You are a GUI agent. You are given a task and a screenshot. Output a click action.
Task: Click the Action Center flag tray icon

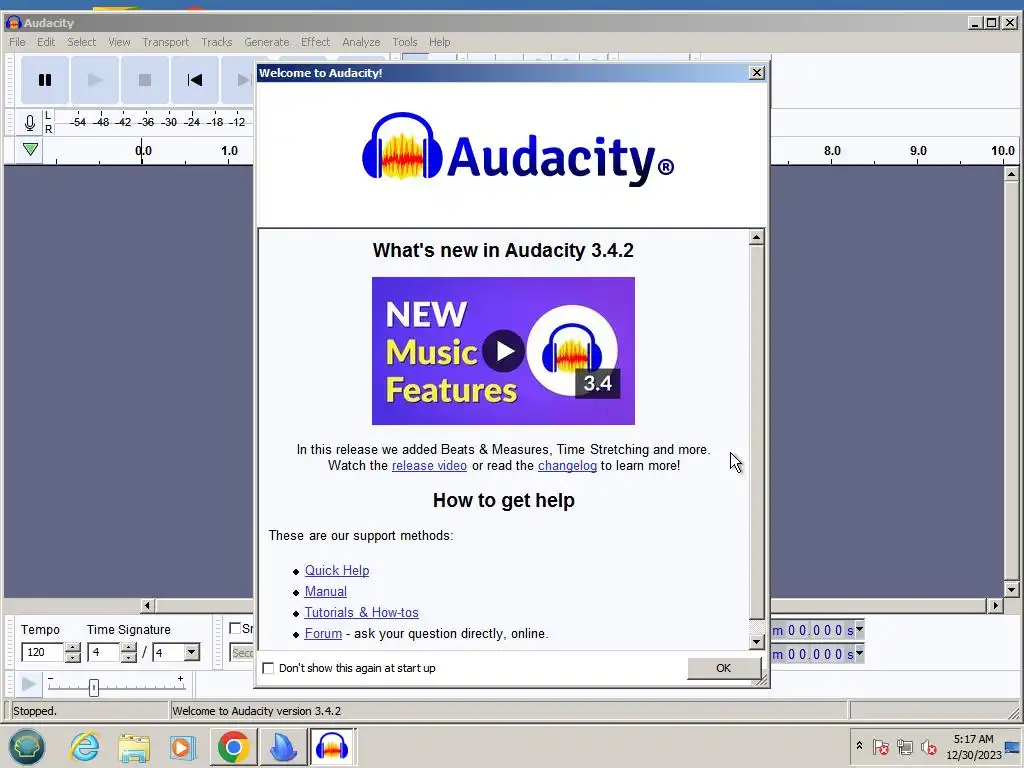pyautogui.click(x=881, y=746)
